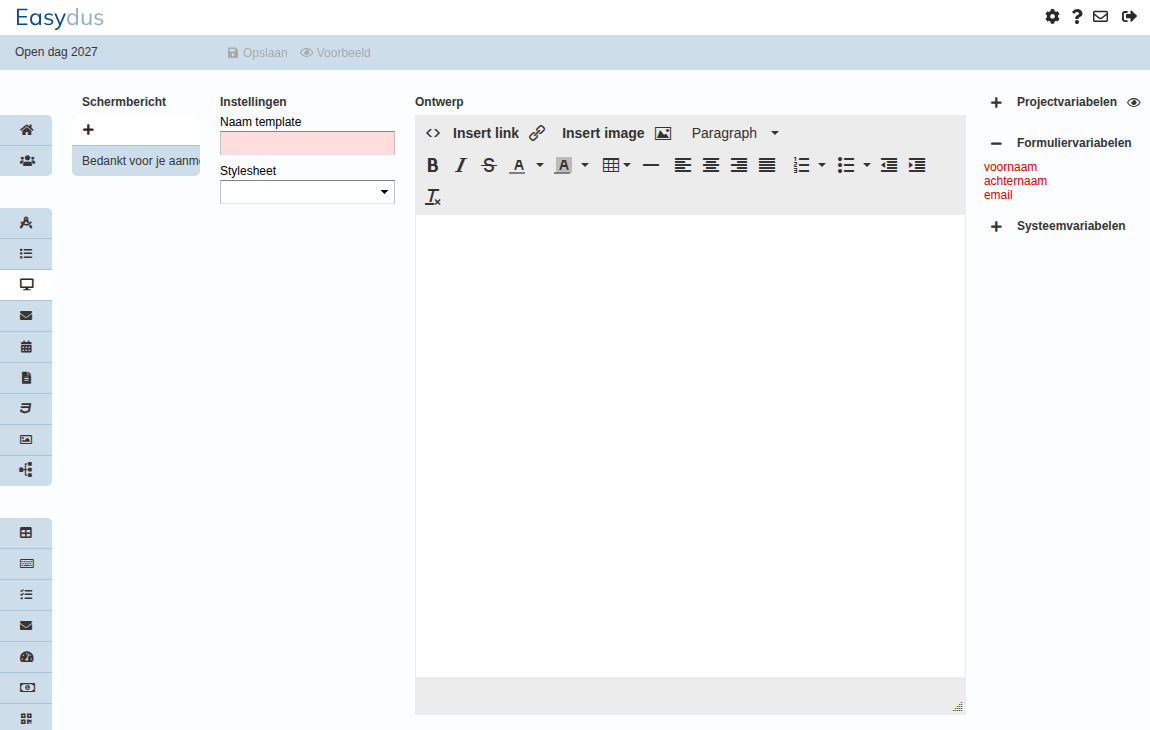Open the calendar sidebar icon
This screenshot has height=730, width=1150.
click(26, 347)
